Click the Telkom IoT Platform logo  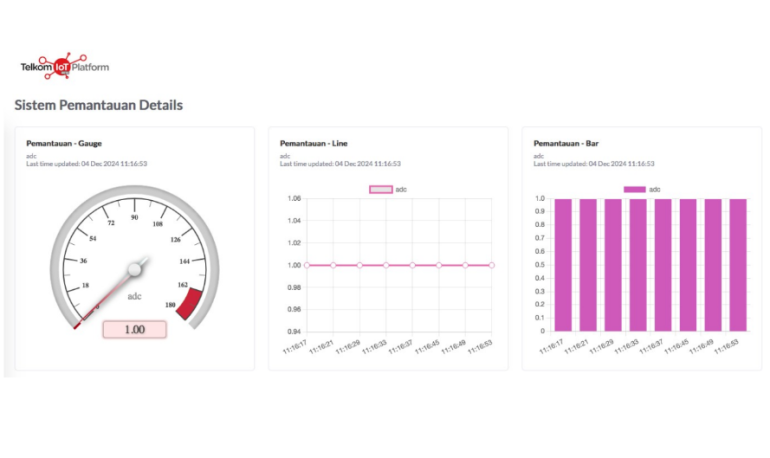pos(65,66)
